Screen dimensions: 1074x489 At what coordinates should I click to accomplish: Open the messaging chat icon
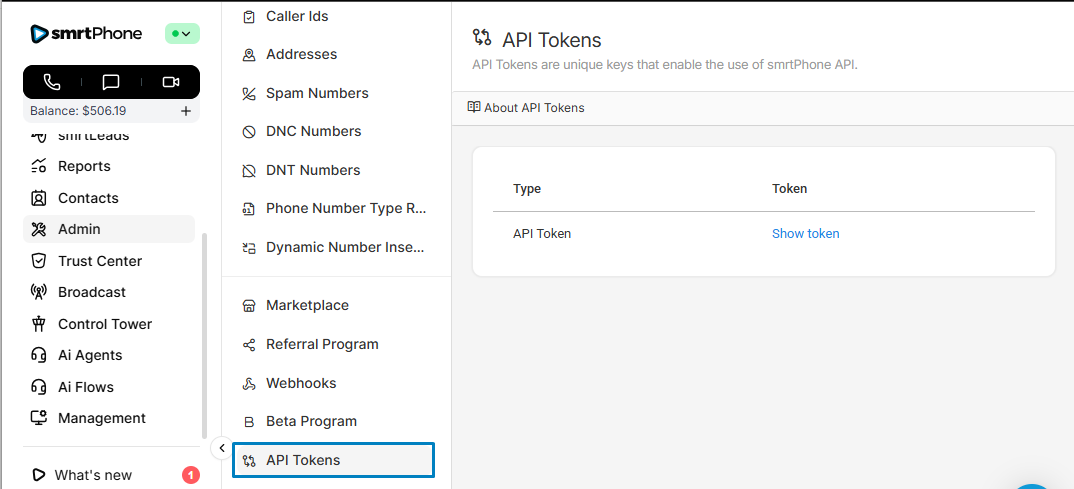click(111, 82)
